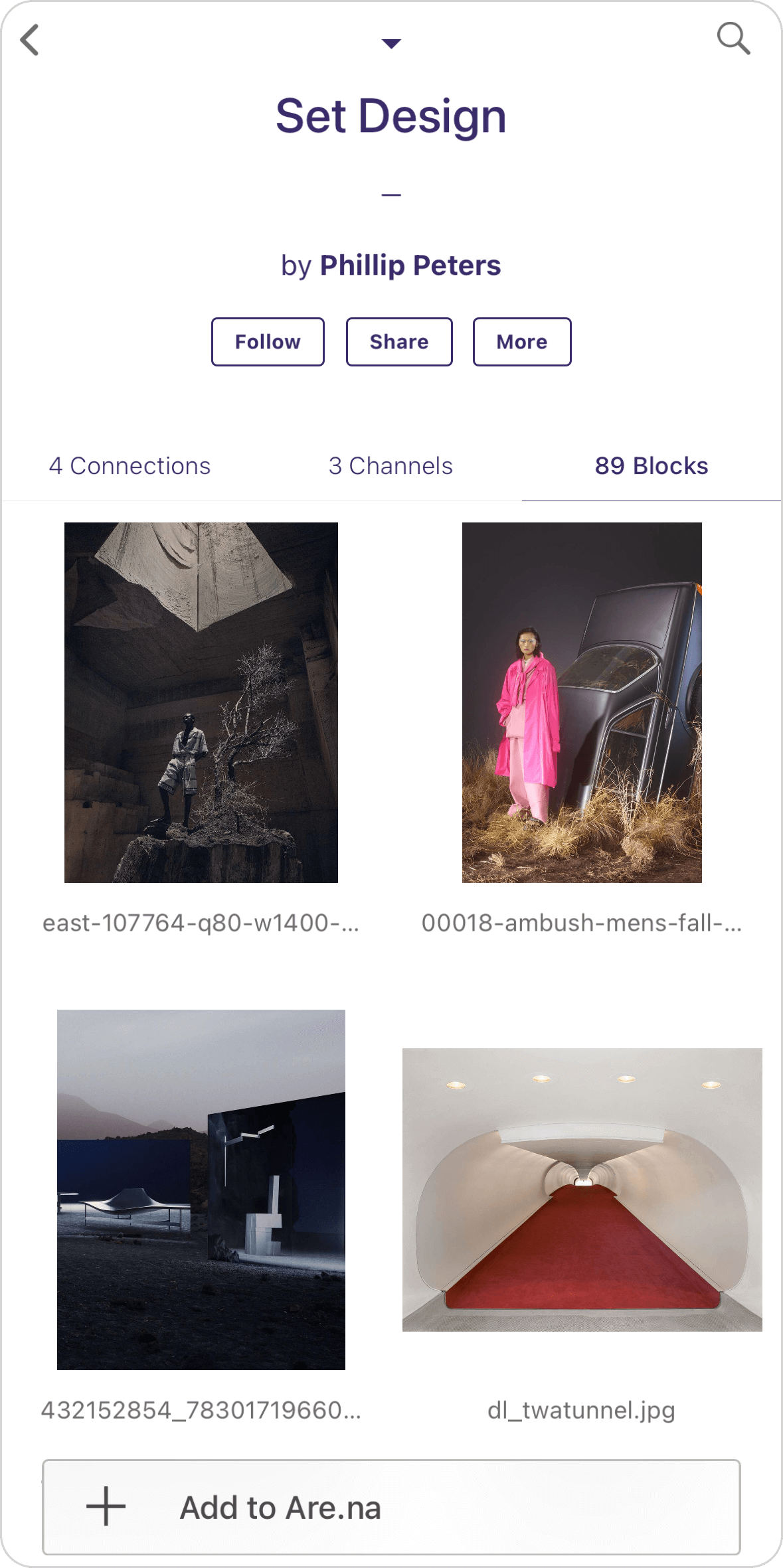Tap the plus icon in Add bar
The height and width of the screenshot is (1568, 783).
[x=106, y=1506]
